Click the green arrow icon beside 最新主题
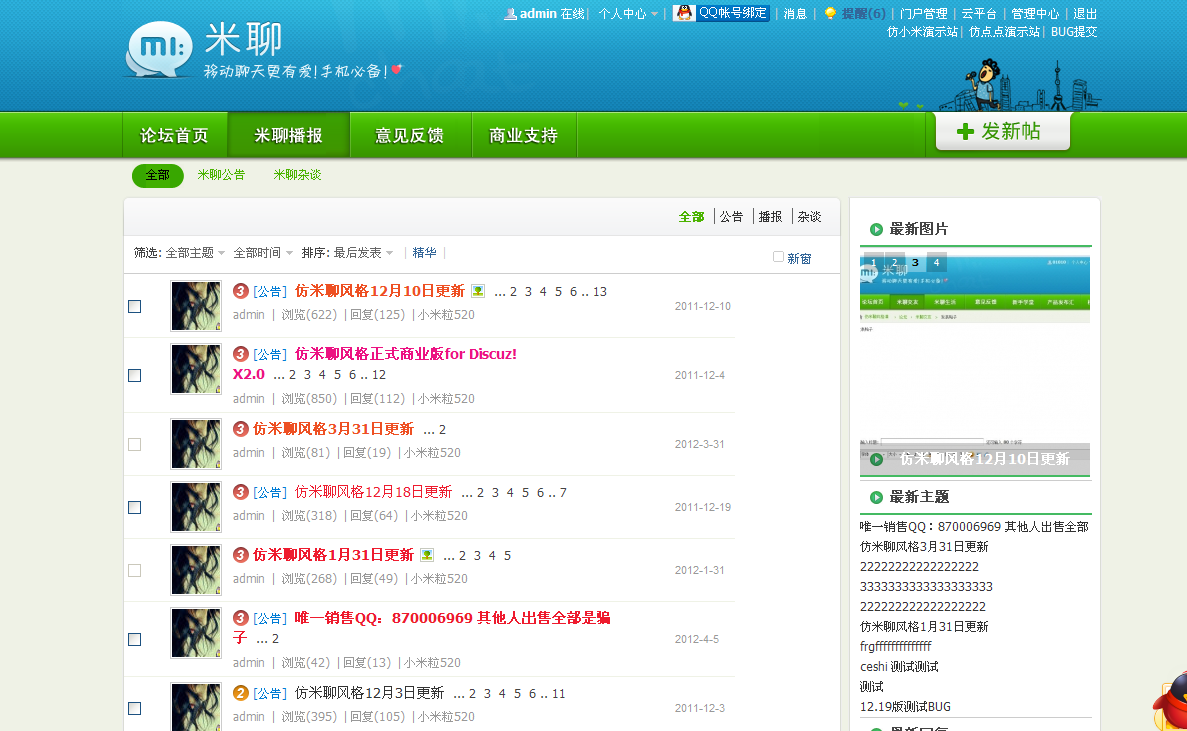Viewport: 1187px width, 731px height. [x=876, y=497]
